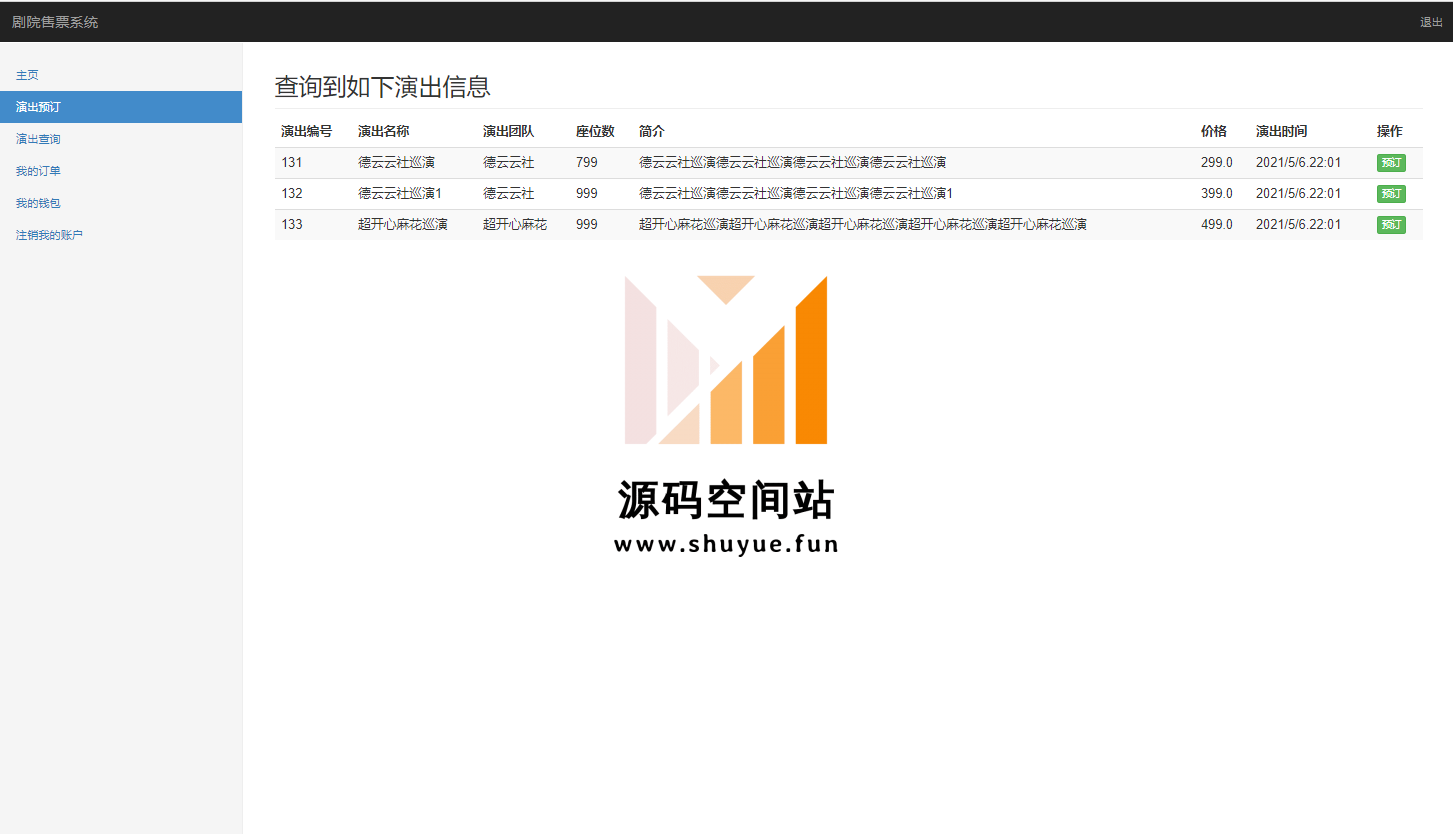Click team 德云云社 in row 131
This screenshot has width=1453, height=834.
tap(508, 163)
